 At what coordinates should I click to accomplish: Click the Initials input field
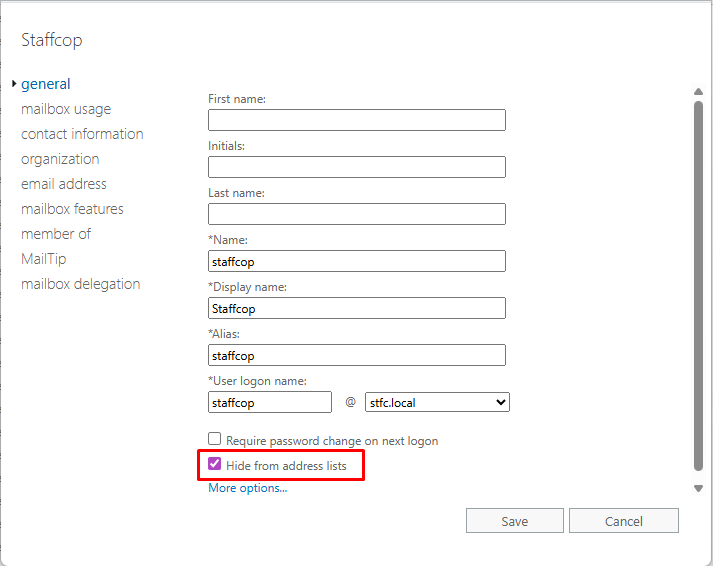(x=356, y=167)
